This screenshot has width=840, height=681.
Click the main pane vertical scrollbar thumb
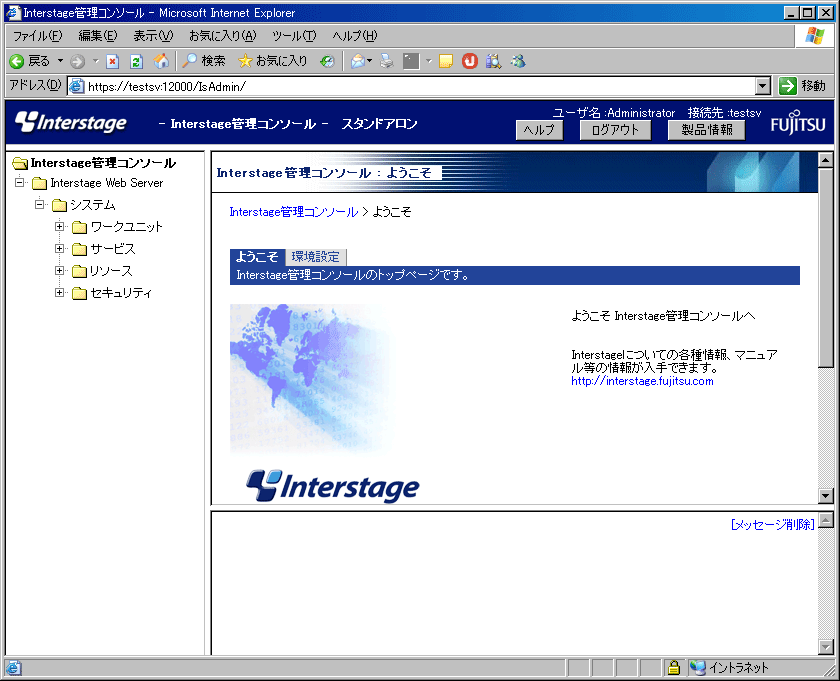click(x=826, y=267)
